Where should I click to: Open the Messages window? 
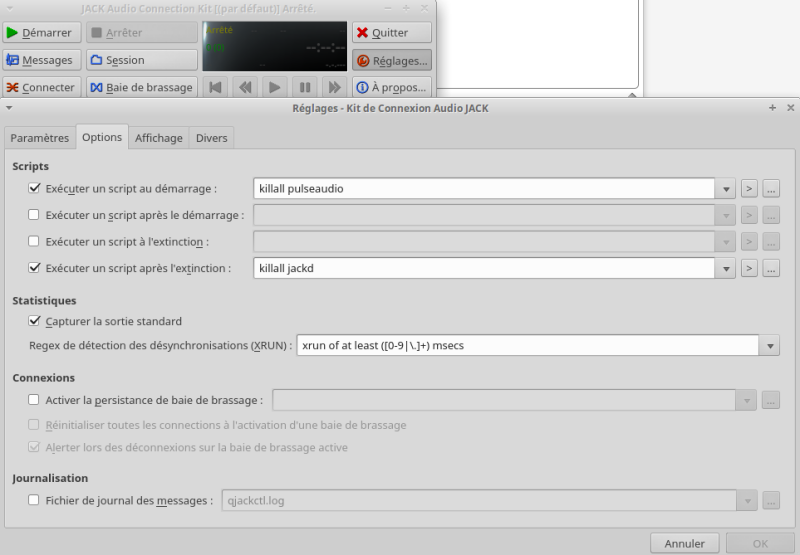[42, 60]
